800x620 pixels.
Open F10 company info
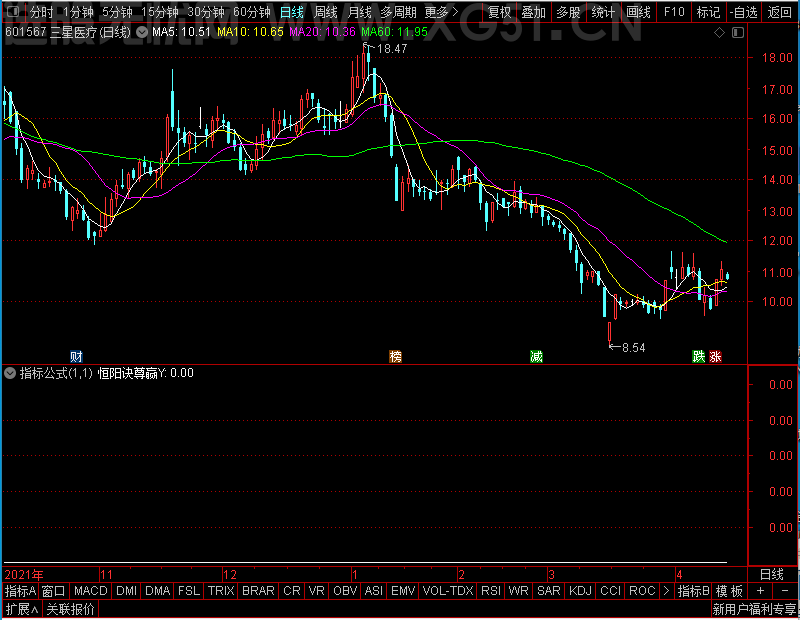point(674,12)
